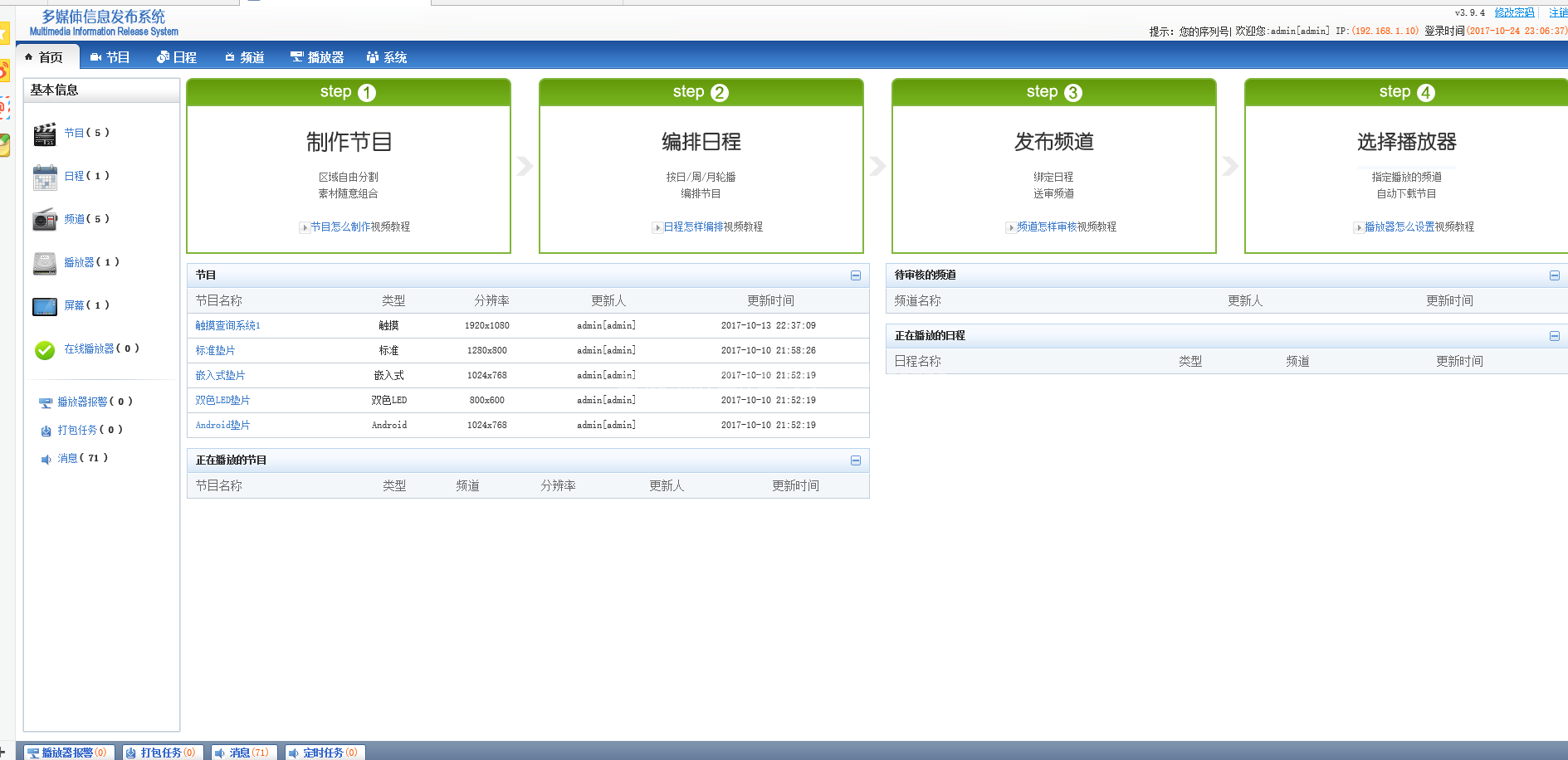Collapse the 正在播放的日程 panel
The height and width of the screenshot is (760, 1568).
click(x=1555, y=336)
